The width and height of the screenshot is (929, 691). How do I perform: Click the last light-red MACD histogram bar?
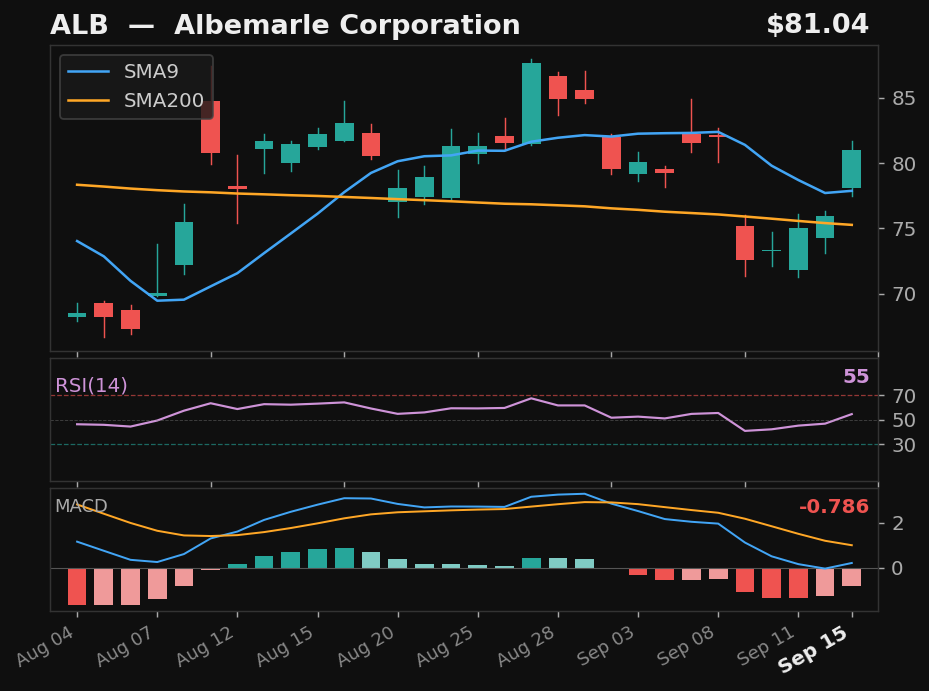click(851, 577)
